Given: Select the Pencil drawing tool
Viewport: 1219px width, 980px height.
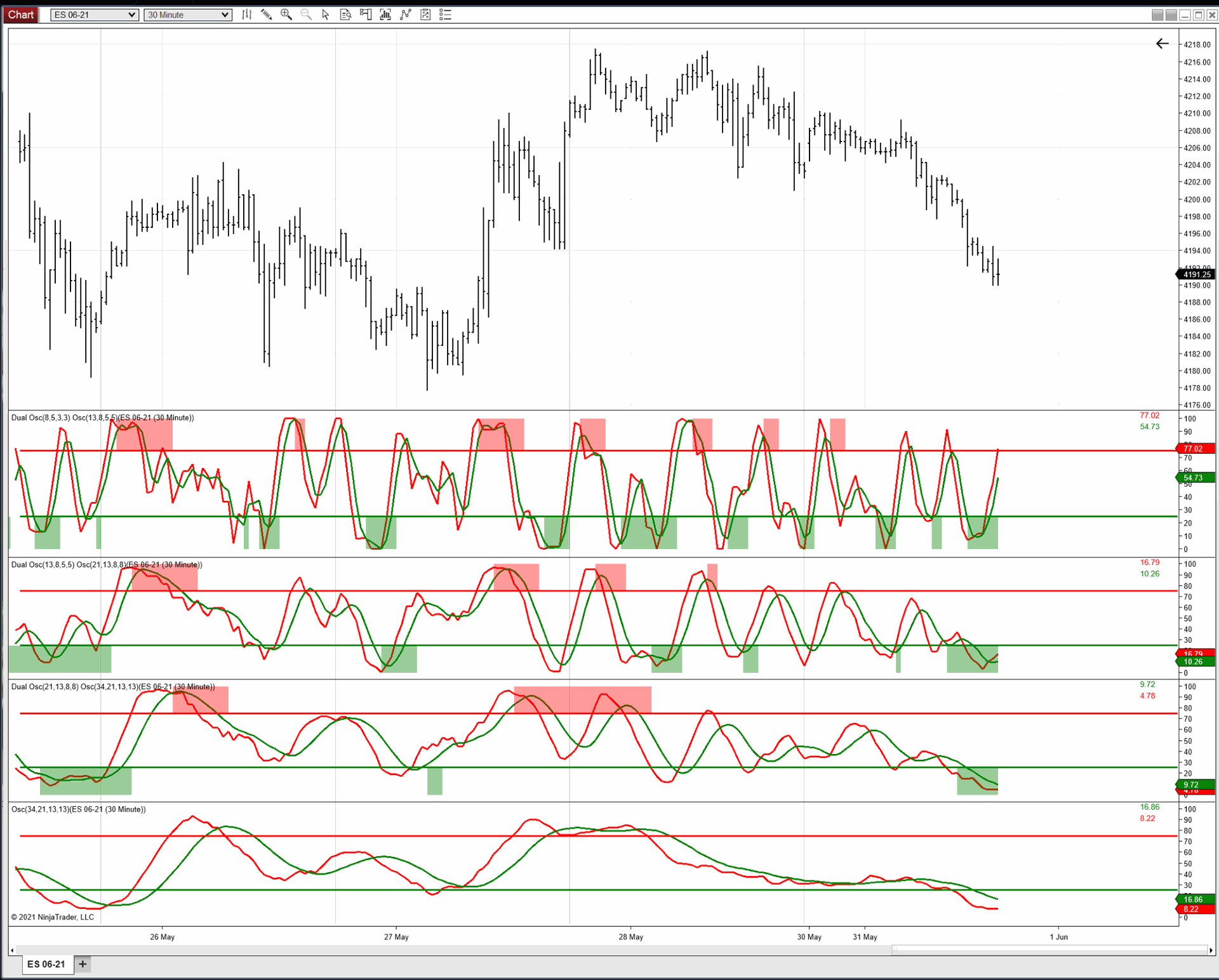Looking at the screenshot, I should click(x=267, y=14).
